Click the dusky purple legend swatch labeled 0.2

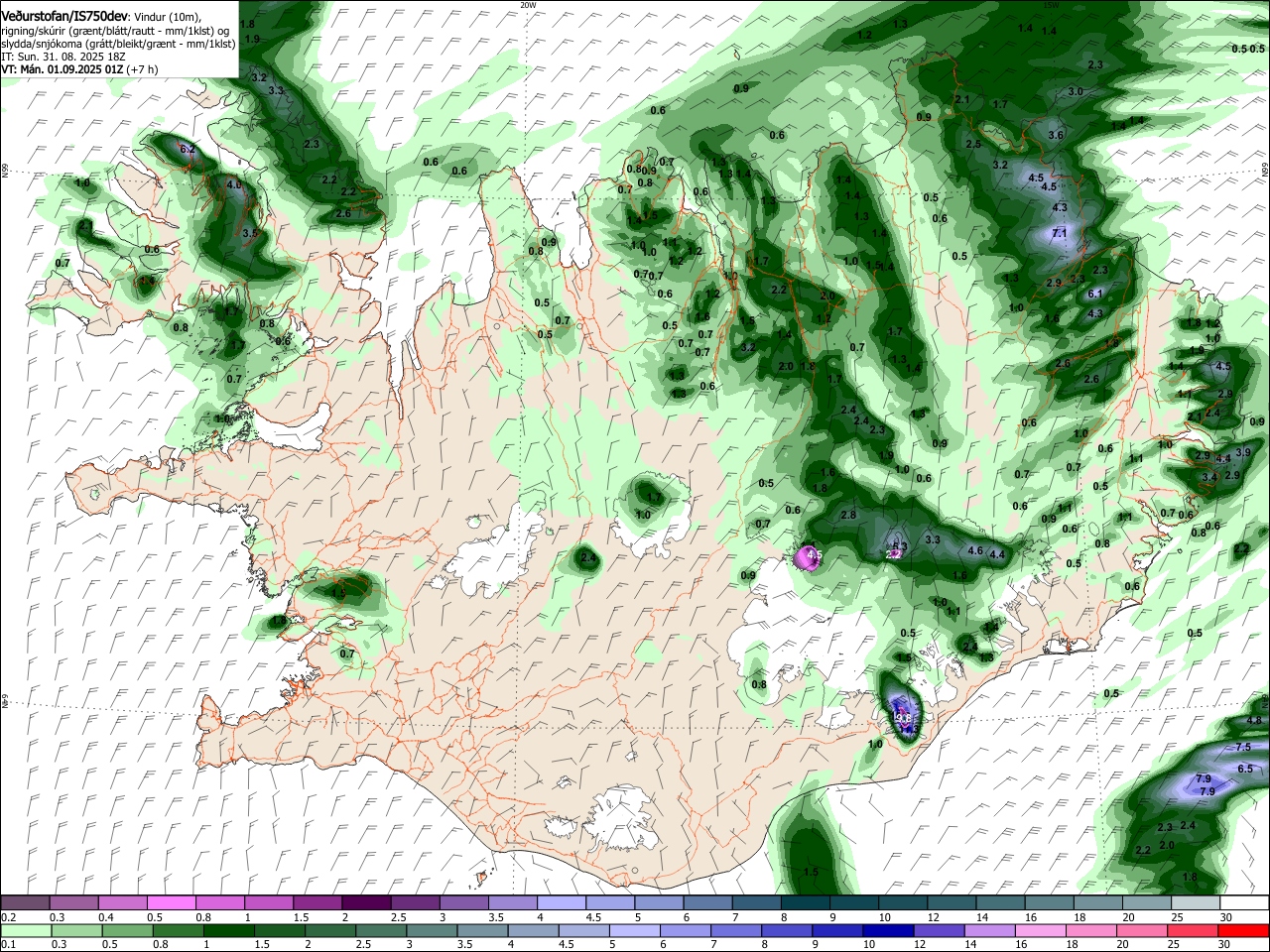click(x=25, y=903)
